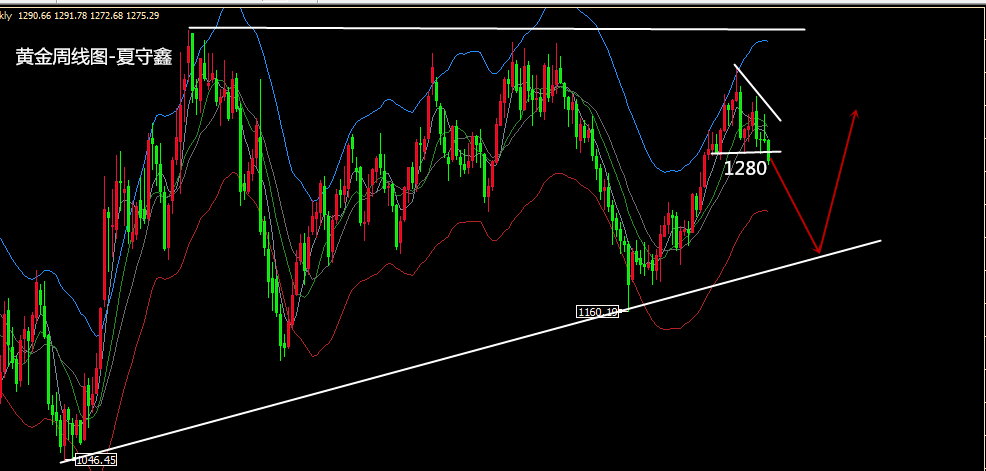Click the OHLC values 1290.66 1291.78 header

(88, 14)
